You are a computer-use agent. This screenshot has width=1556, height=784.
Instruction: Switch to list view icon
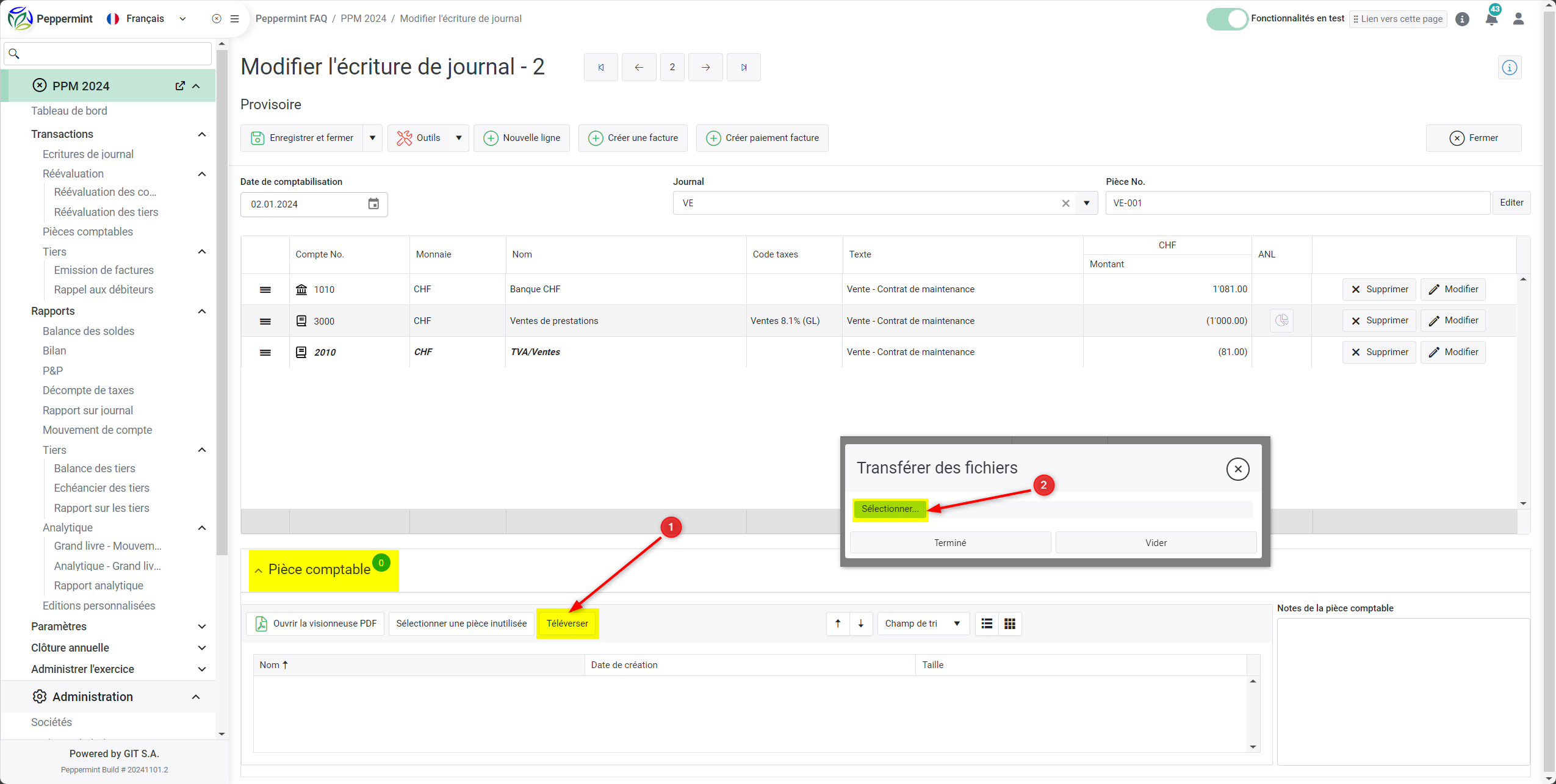987,624
